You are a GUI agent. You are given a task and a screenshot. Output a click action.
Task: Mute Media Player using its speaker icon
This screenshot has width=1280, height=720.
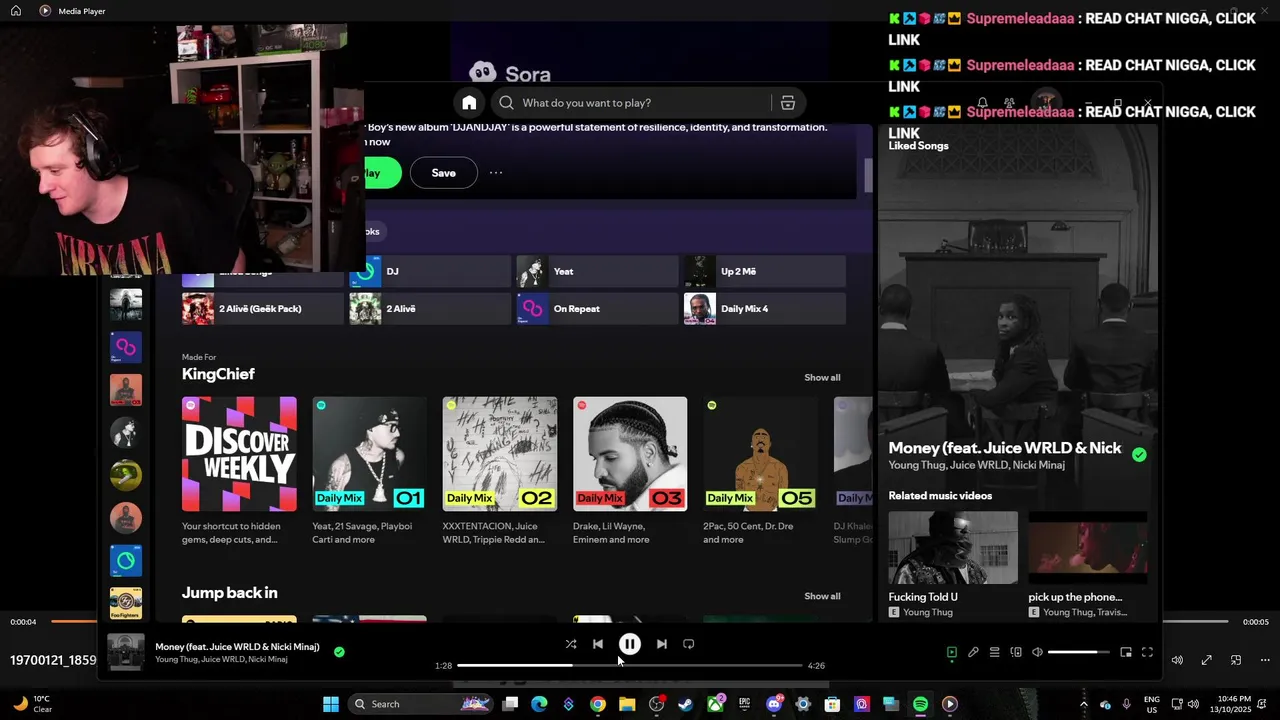click(x=1177, y=660)
